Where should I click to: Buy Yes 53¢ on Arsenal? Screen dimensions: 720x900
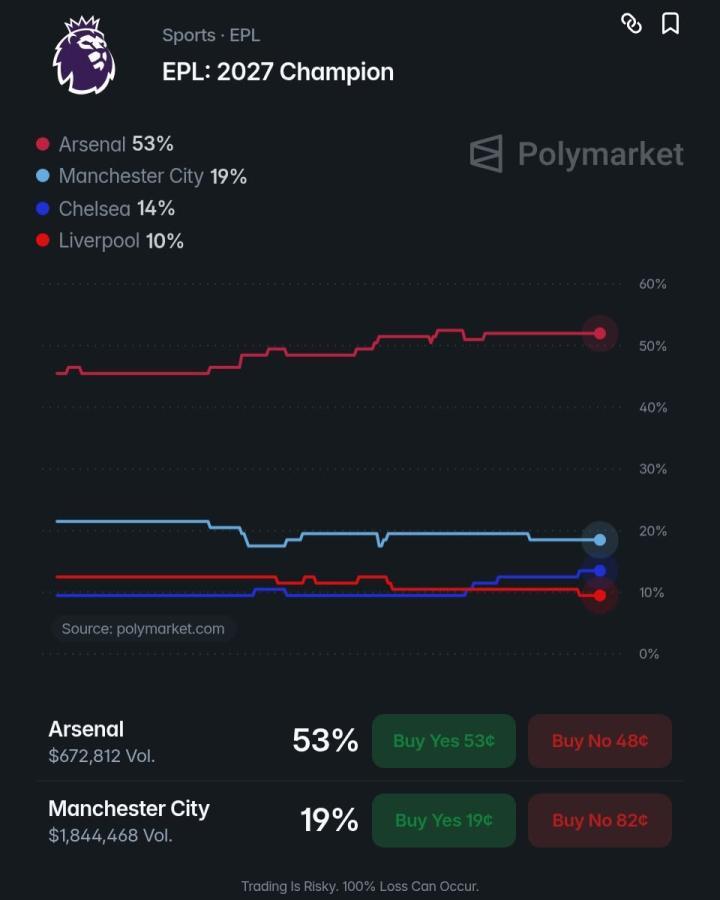[x=444, y=741]
